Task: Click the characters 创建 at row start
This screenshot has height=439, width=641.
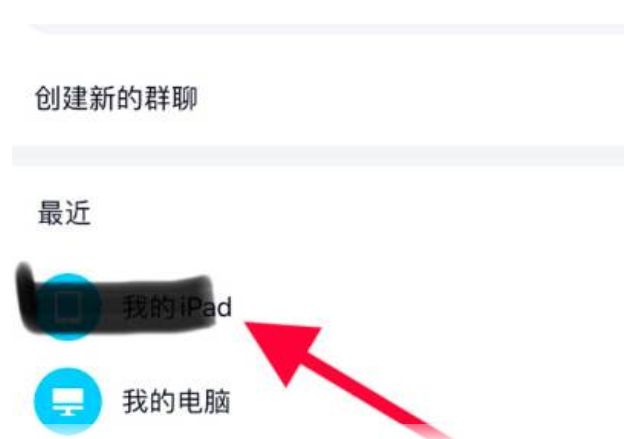Action: 62,99
